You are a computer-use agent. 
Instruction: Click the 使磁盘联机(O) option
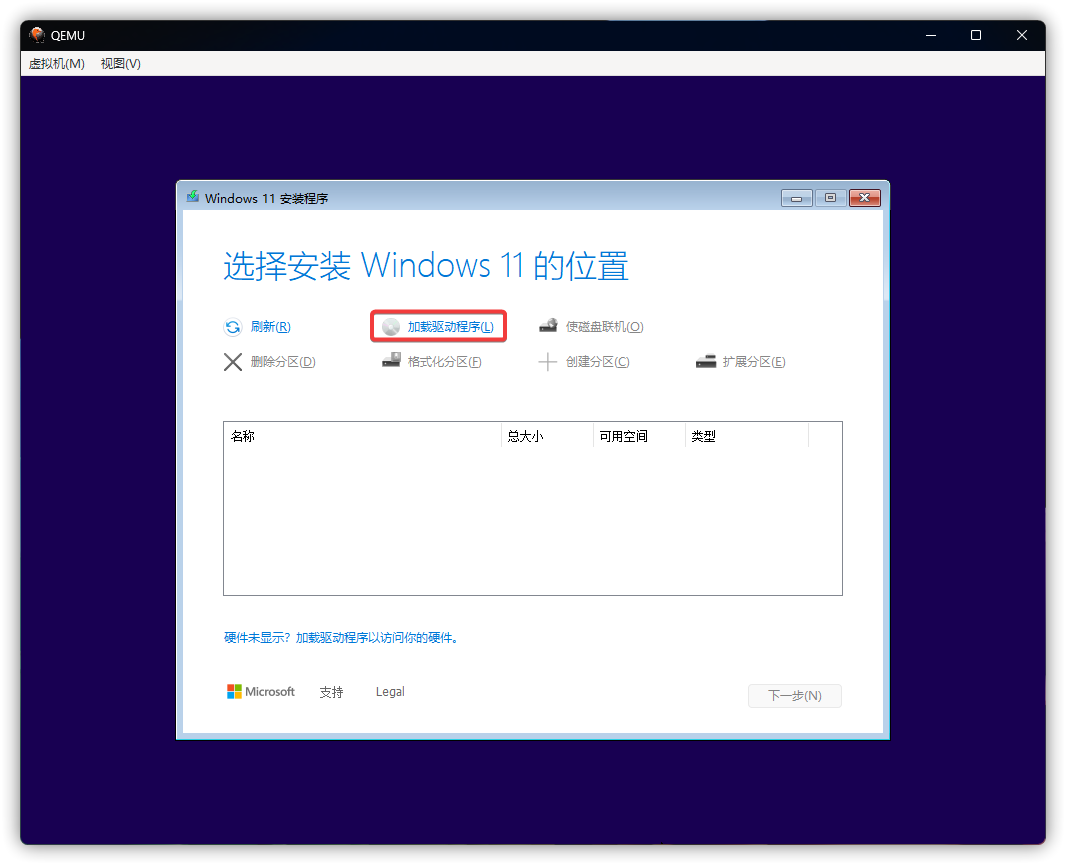pyautogui.click(x=604, y=327)
